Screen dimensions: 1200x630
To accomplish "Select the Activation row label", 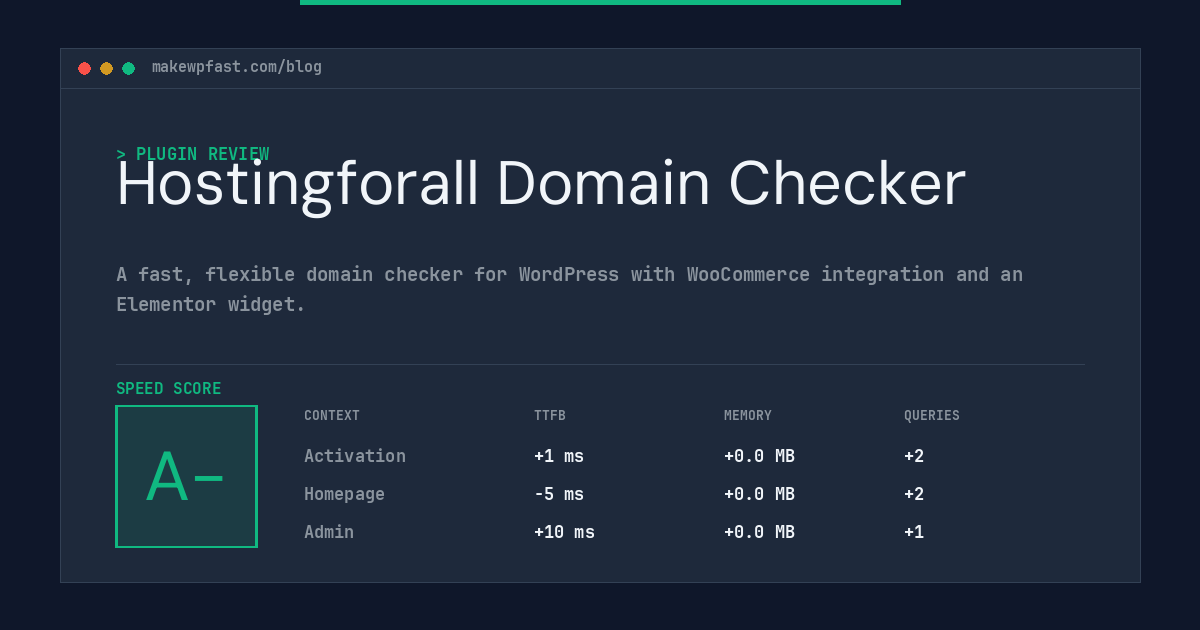I will pyautogui.click(x=355, y=456).
